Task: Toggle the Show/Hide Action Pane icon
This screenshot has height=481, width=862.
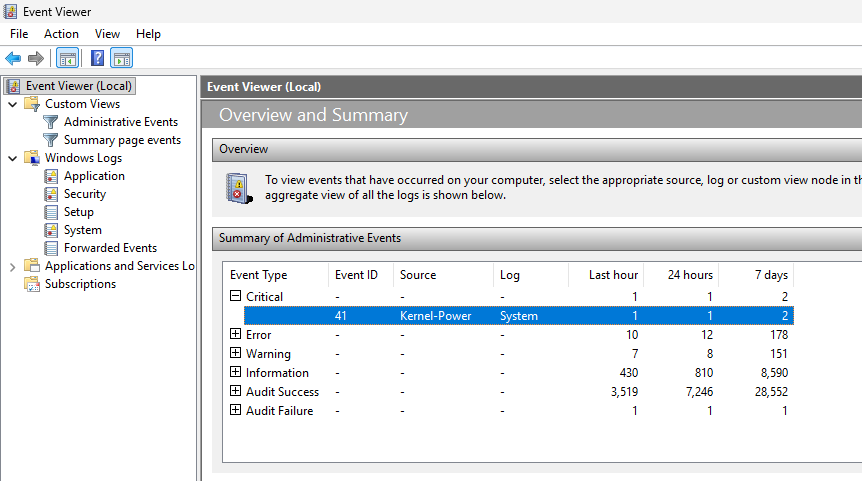Action: click(x=122, y=58)
